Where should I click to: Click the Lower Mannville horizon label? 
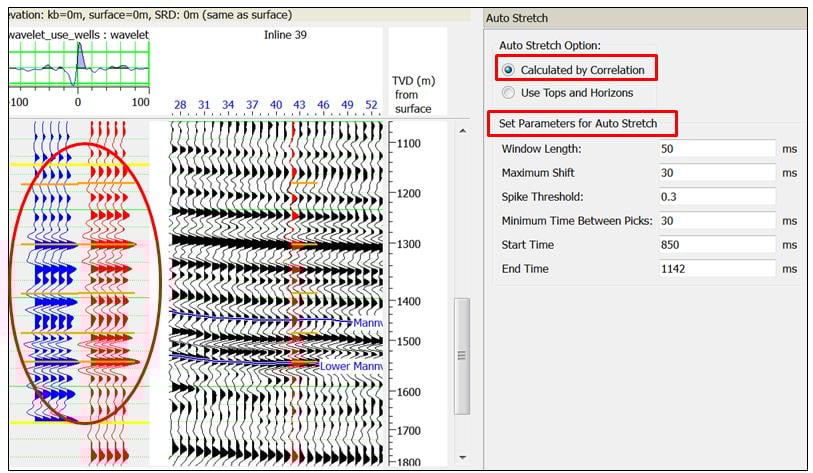click(x=351, y=366)
